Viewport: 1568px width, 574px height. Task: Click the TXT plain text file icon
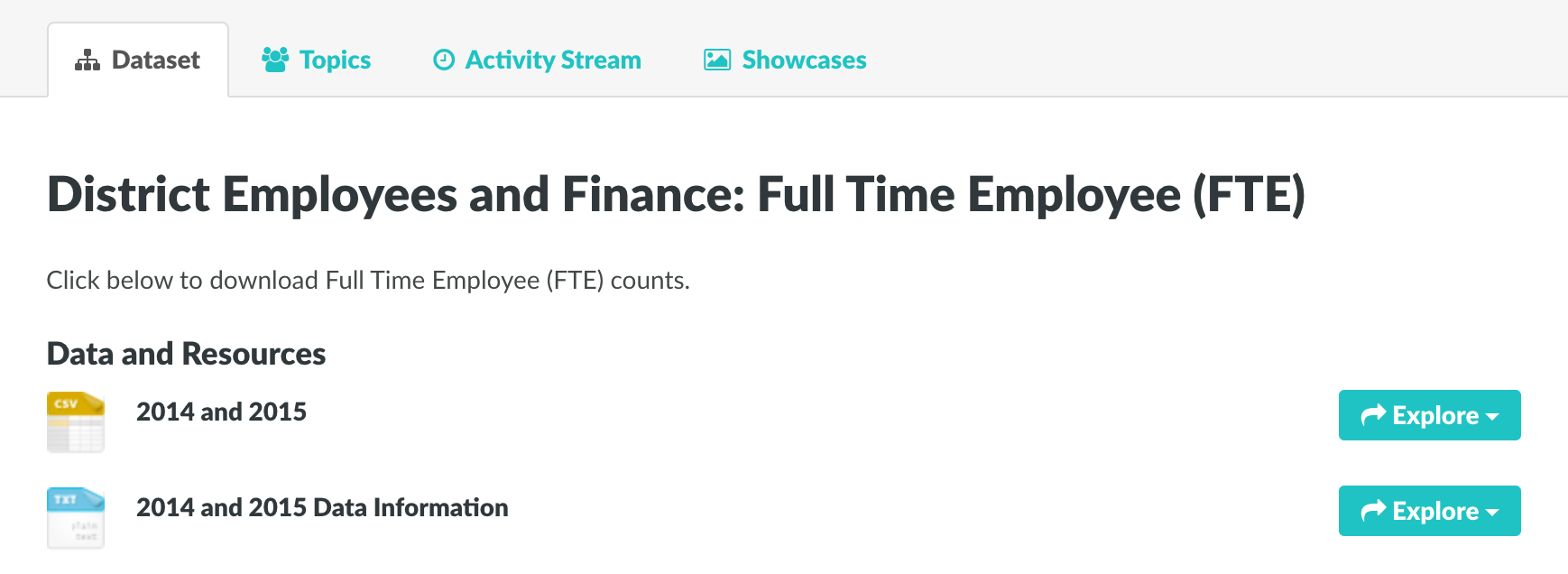click(76, 517)
